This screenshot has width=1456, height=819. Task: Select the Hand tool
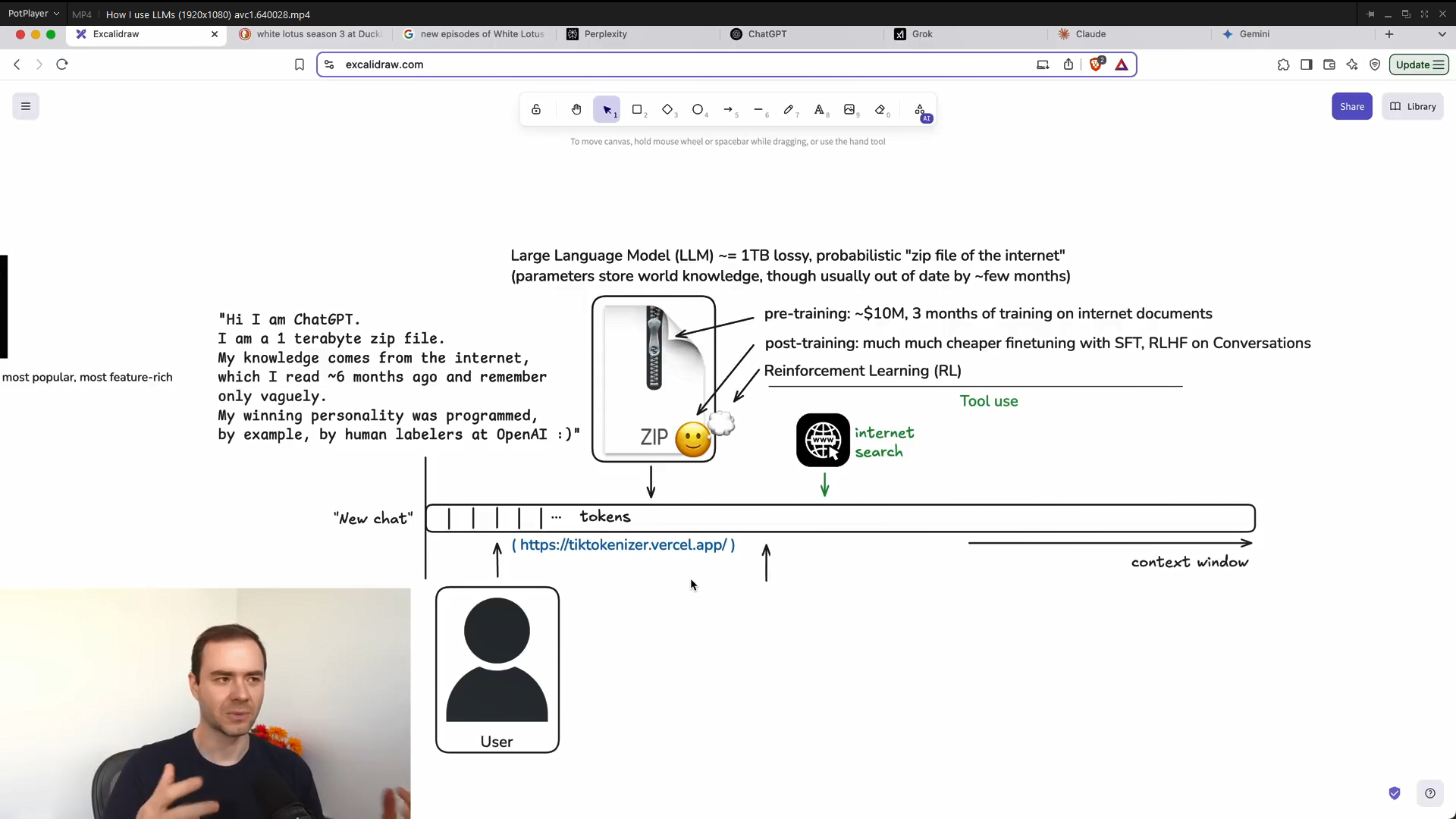point(576,109)
